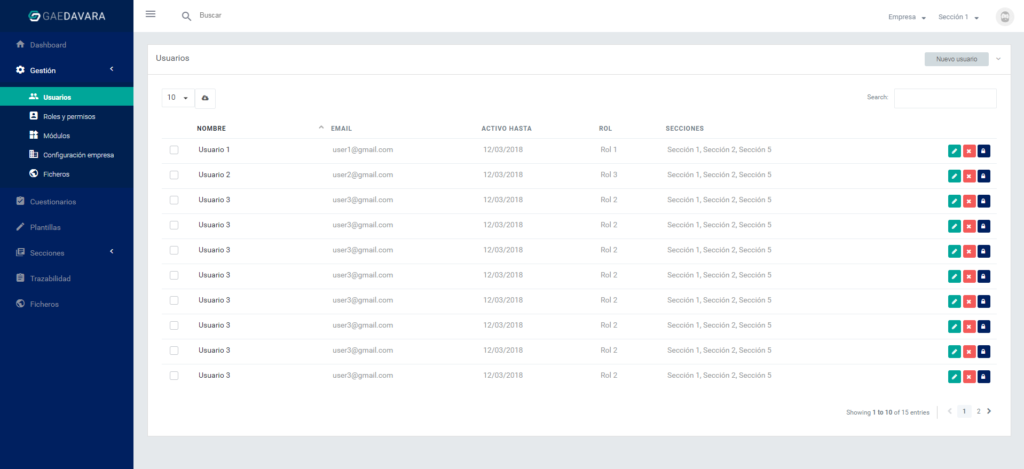Navigate to Cuestionarios in the sidebar
The width and height of the screenshot is (1024, 469).
tap(66, 201)
